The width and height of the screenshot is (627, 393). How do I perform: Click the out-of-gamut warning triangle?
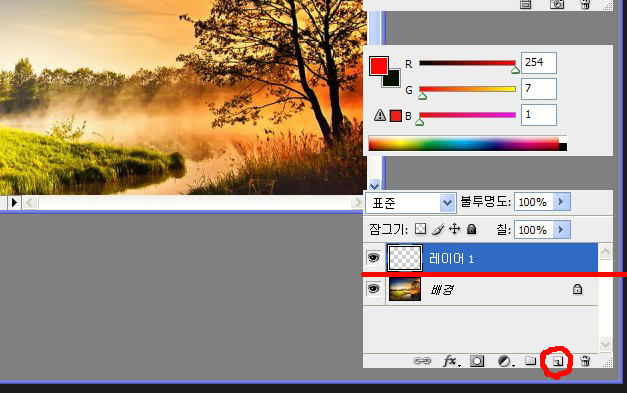click(x=379, y=116)
